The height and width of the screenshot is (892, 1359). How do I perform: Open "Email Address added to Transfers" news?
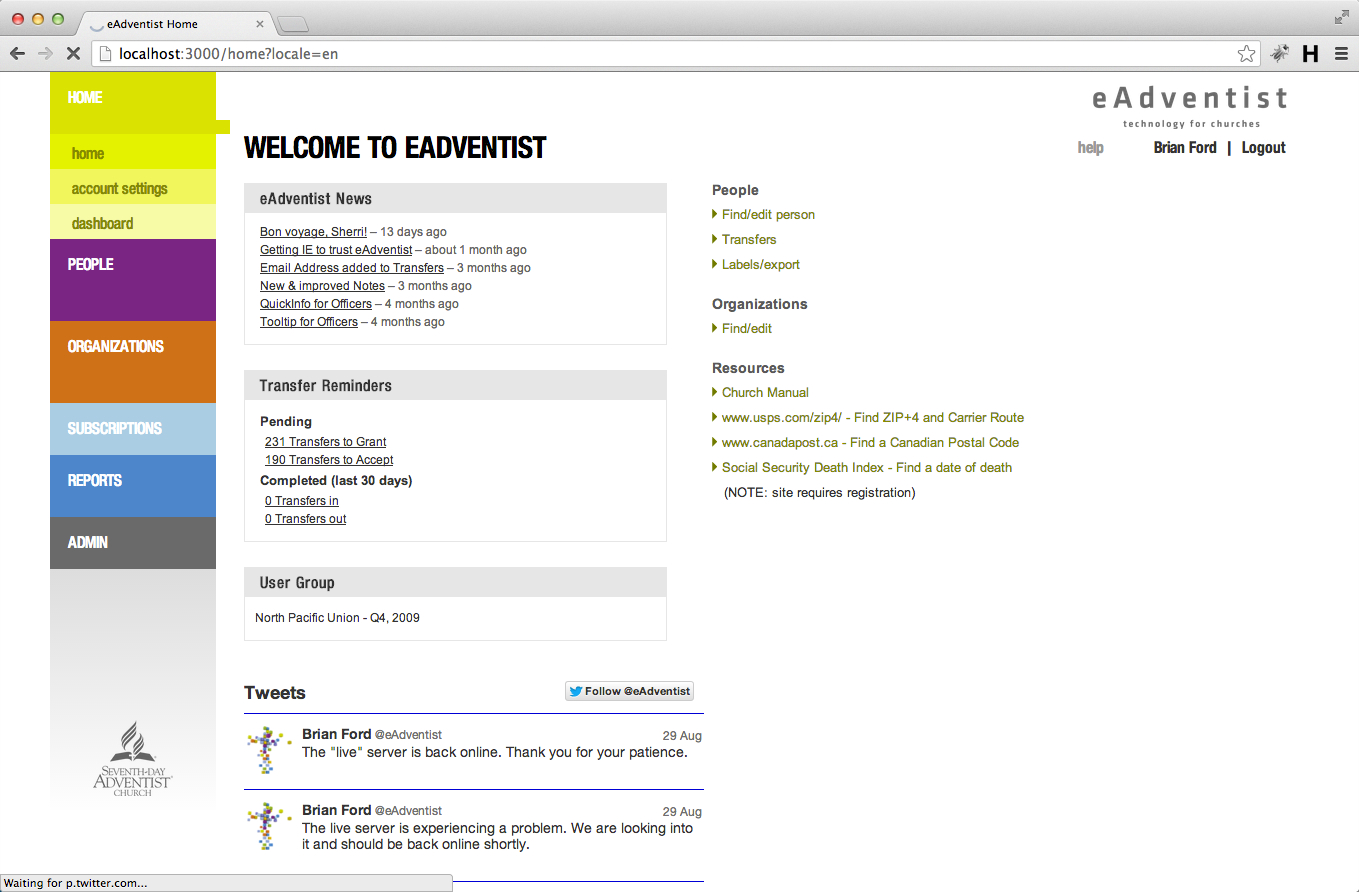pyautogui.click(x=352, y=268)
